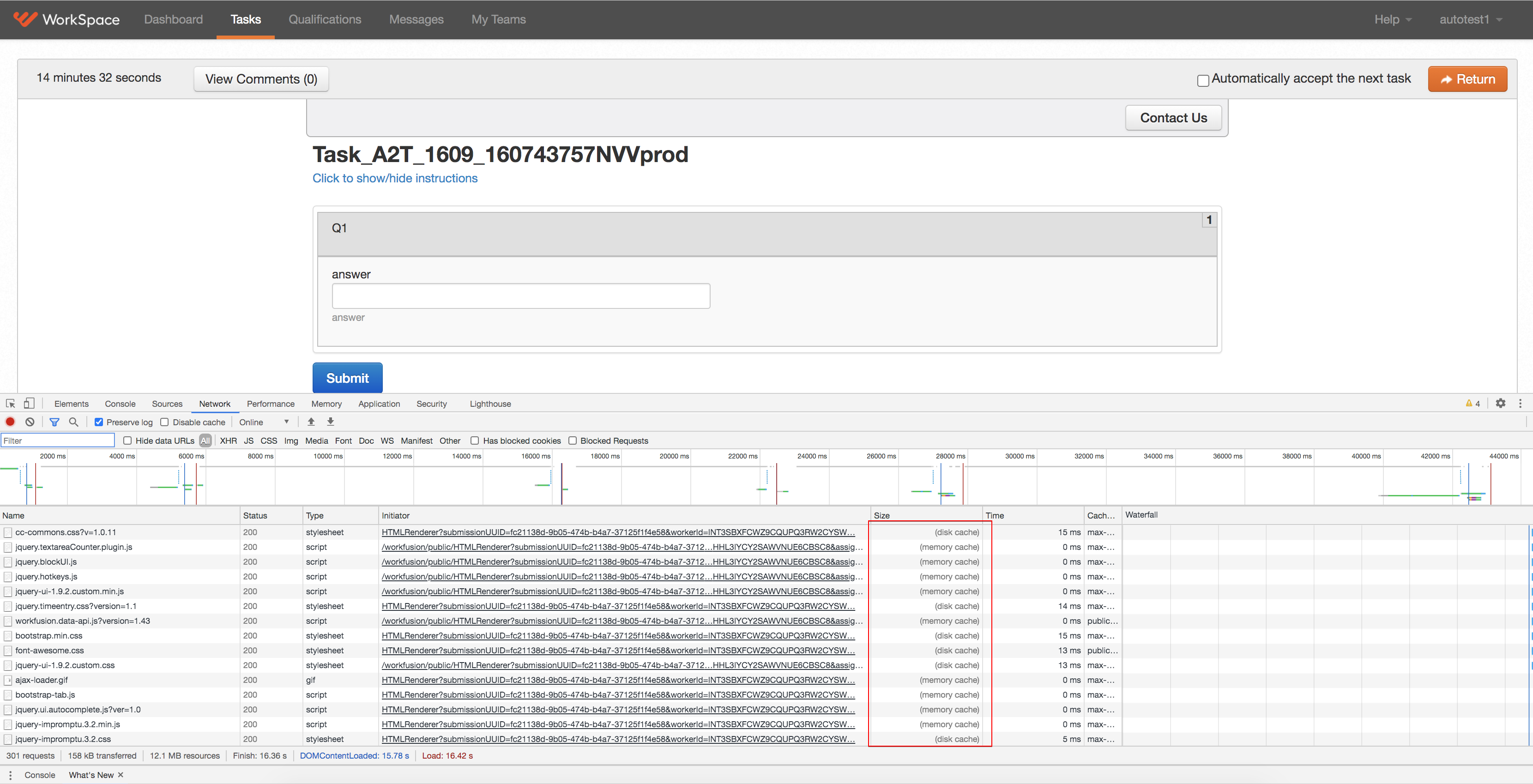
Task: Switch to the Elements tab
Action: [71, 404]
